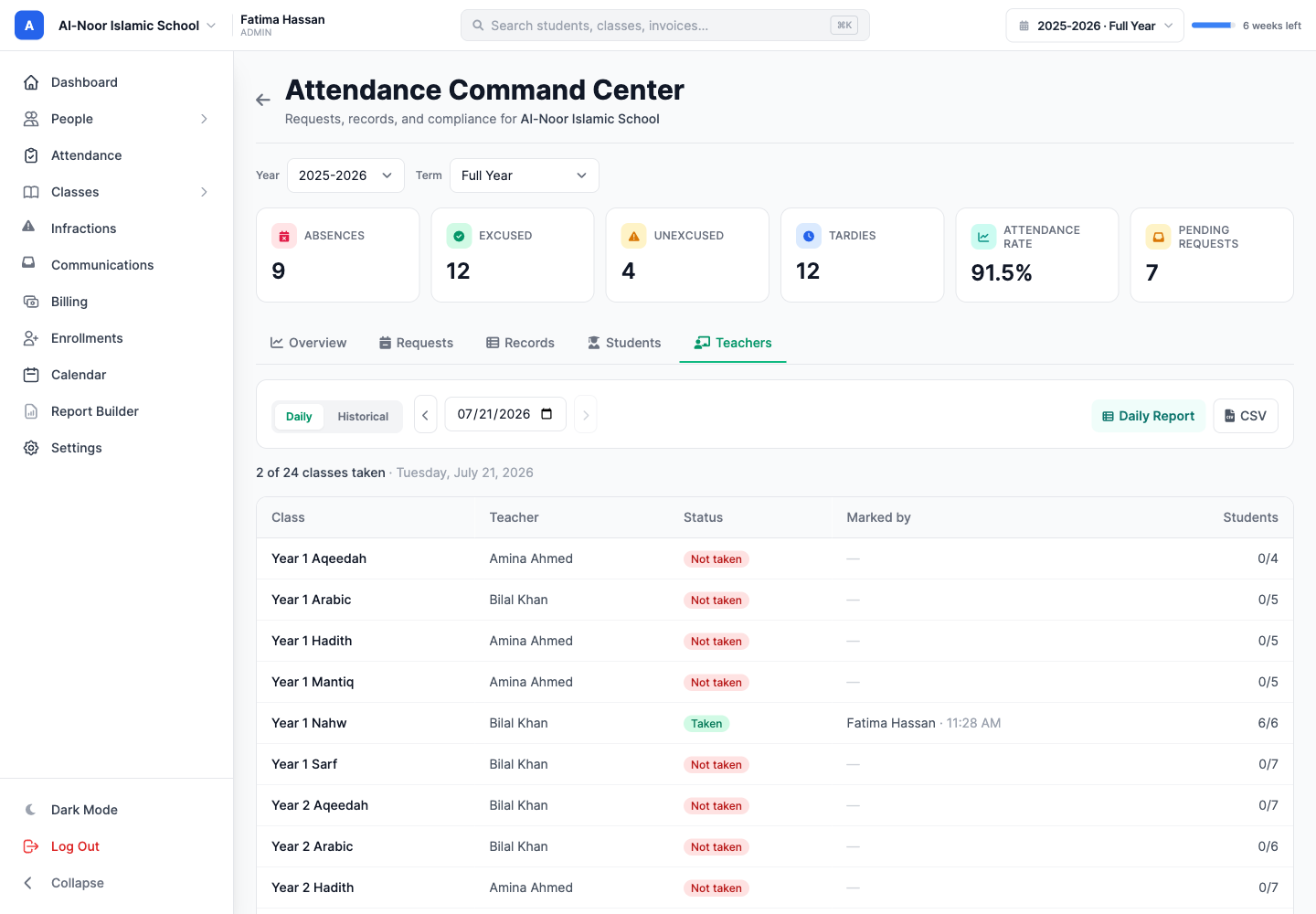Image resolution: width=1316 pixels, height=914 pixels.
Task: Expand the Classes submenu chevron
Action: point(204,192)
